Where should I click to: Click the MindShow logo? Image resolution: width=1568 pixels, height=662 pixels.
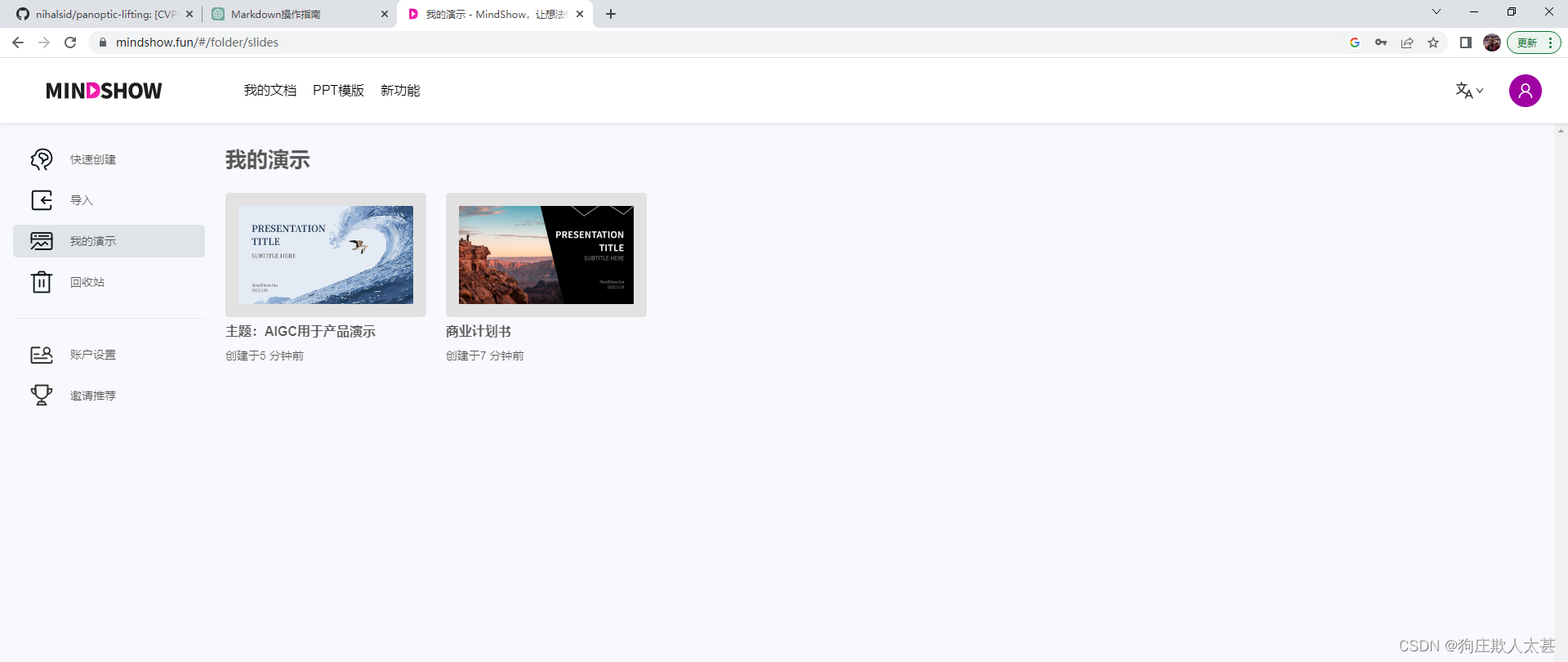pos(104,91)
